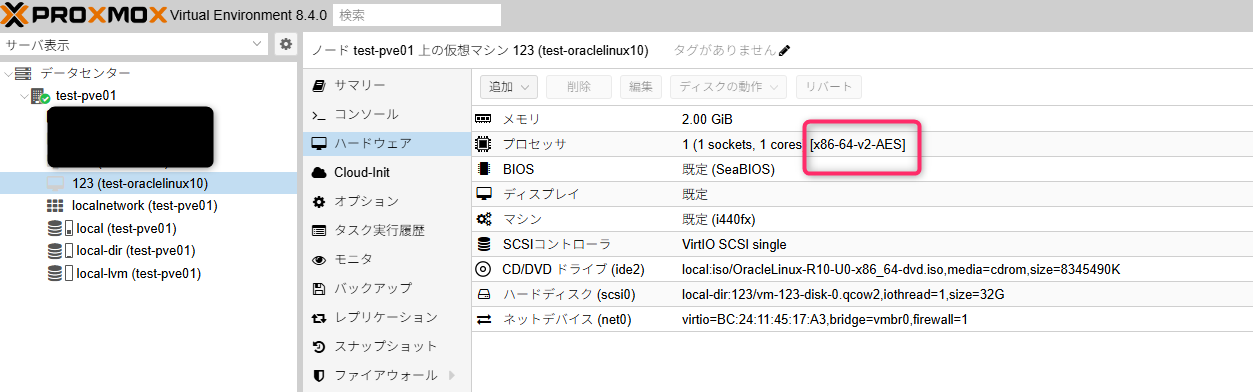Click the Edit (編集) button
1253x392 pixels.
640,87
